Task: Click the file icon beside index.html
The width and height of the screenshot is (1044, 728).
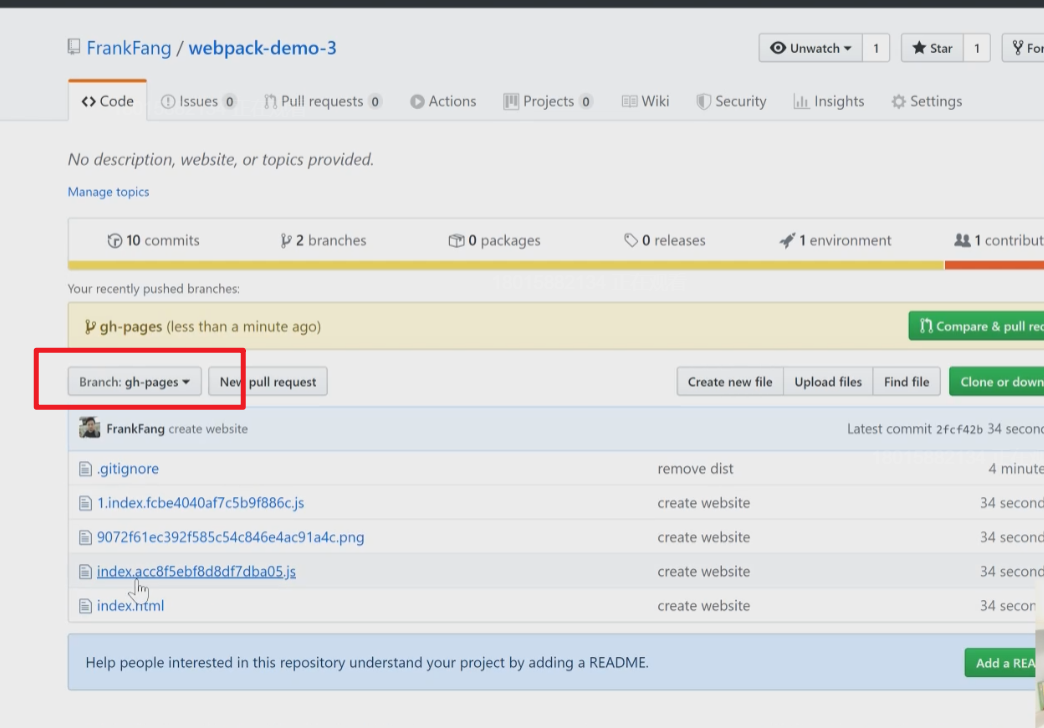Action: pos(85,606)
